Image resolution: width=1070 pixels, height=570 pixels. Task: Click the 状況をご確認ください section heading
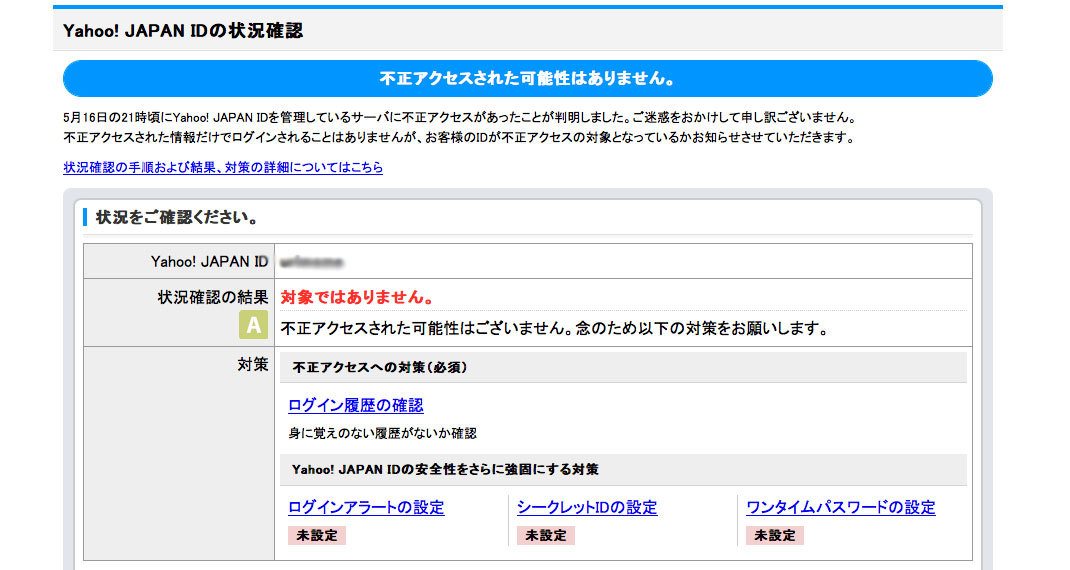(x=177, y=218)
